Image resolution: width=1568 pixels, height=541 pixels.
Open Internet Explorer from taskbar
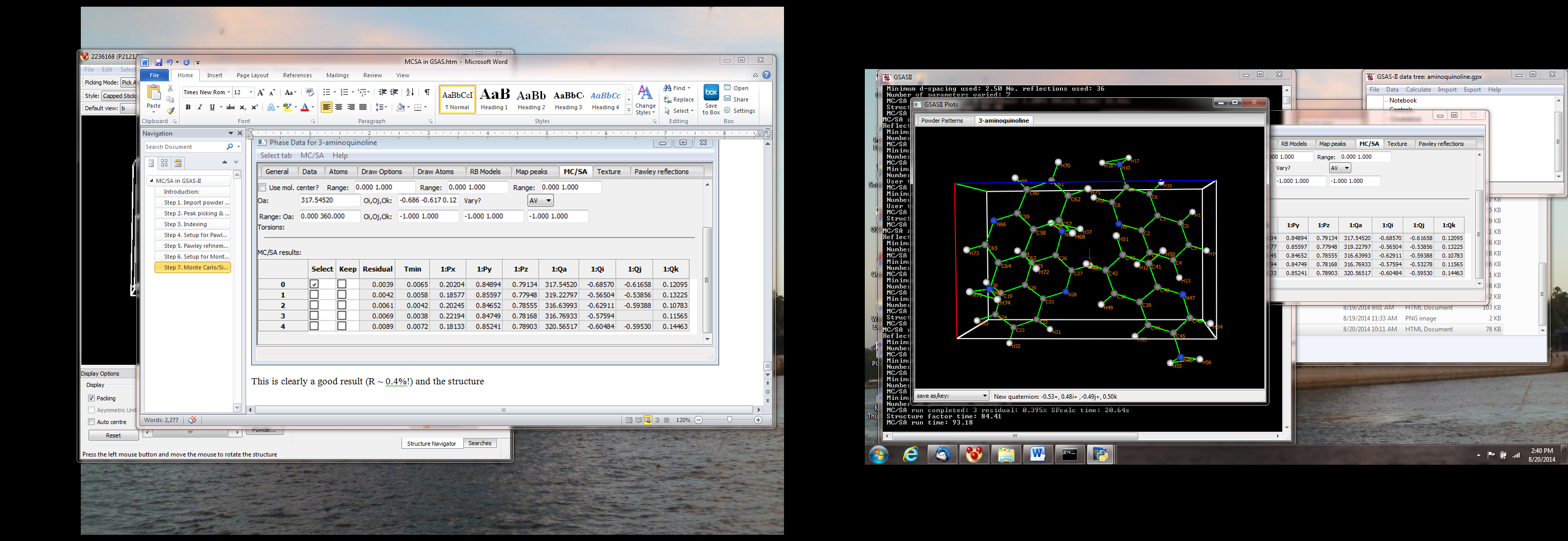point(911,454)
